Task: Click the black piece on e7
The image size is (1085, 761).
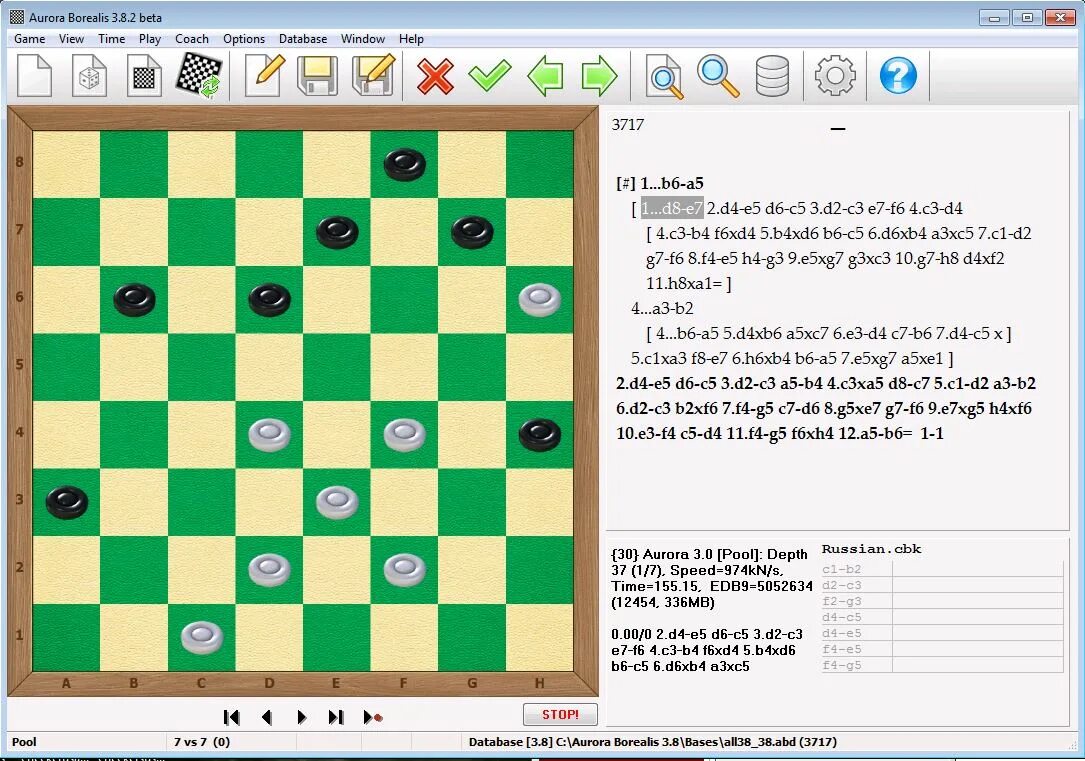Action: [x=337, y=232]
